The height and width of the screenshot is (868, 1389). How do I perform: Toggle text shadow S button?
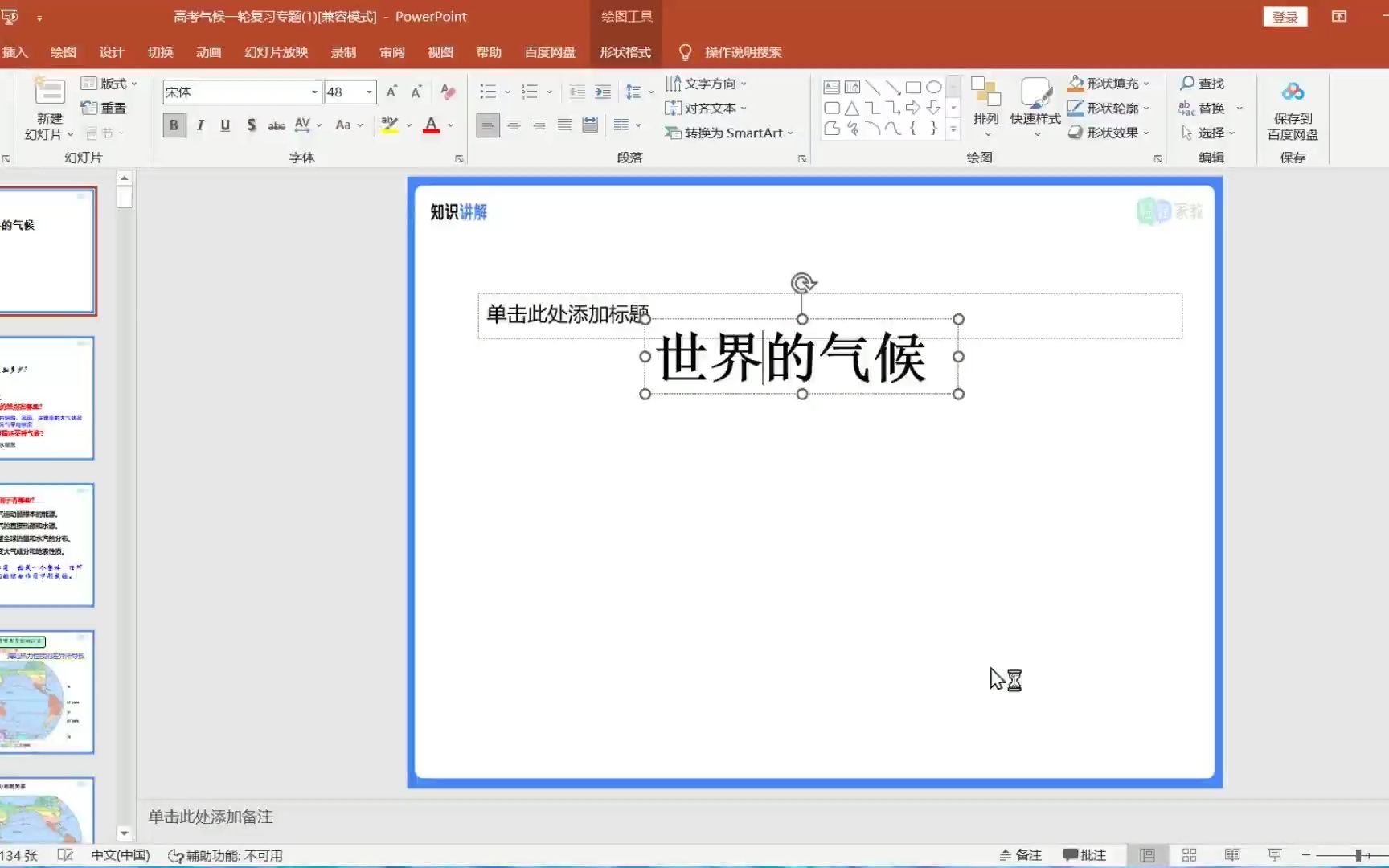tap(252, 125)
